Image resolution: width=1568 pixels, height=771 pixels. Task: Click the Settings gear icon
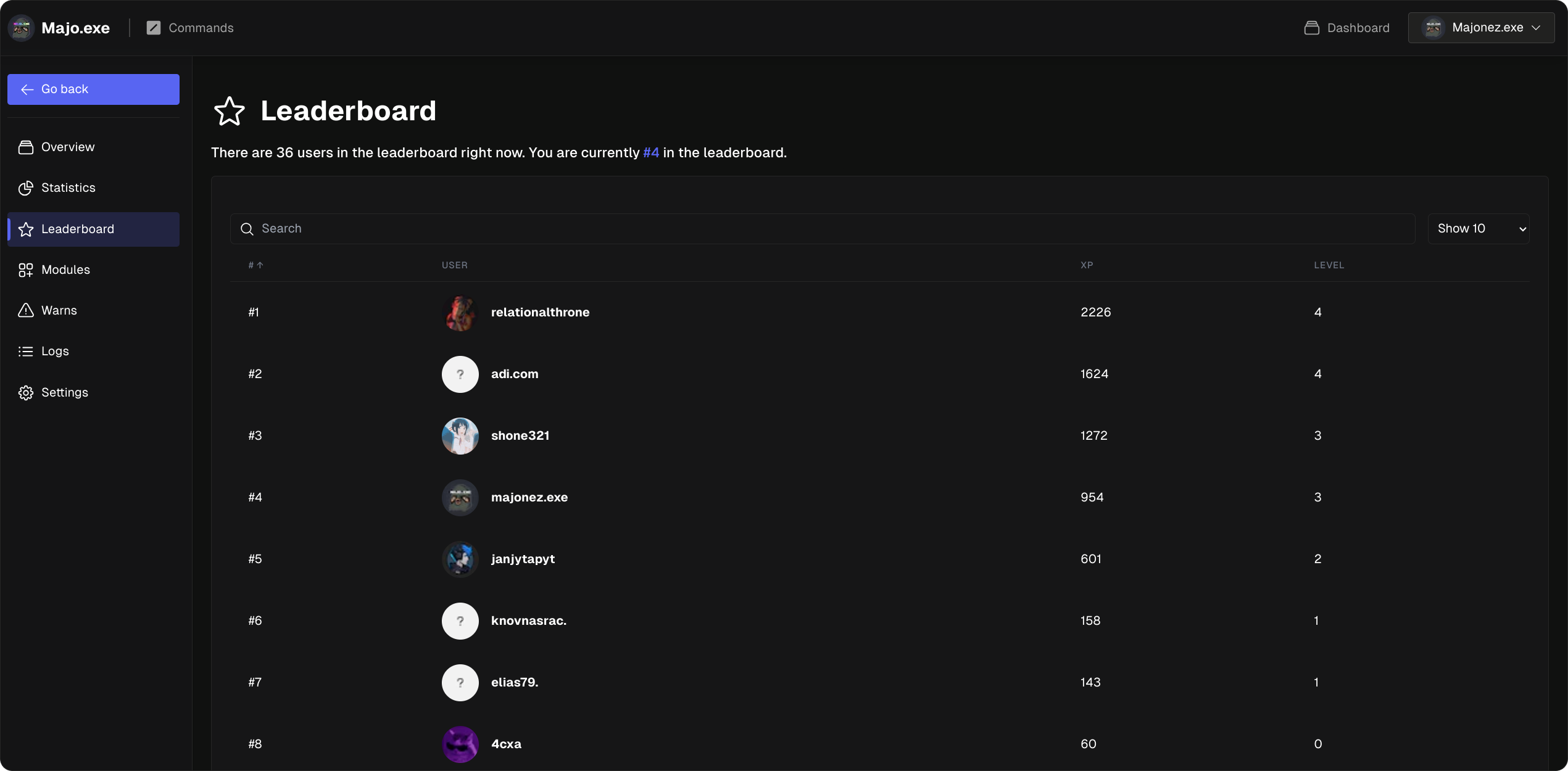pyautogui.click(x=26, y=392)
